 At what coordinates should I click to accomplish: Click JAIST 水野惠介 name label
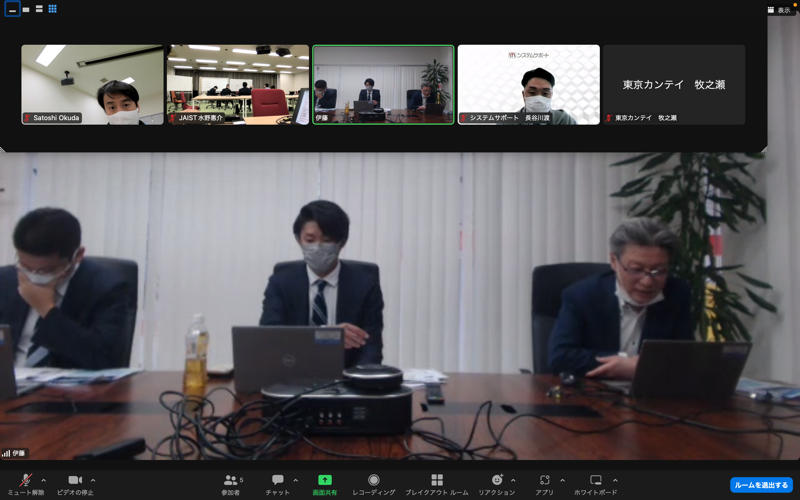coord(196,118)
